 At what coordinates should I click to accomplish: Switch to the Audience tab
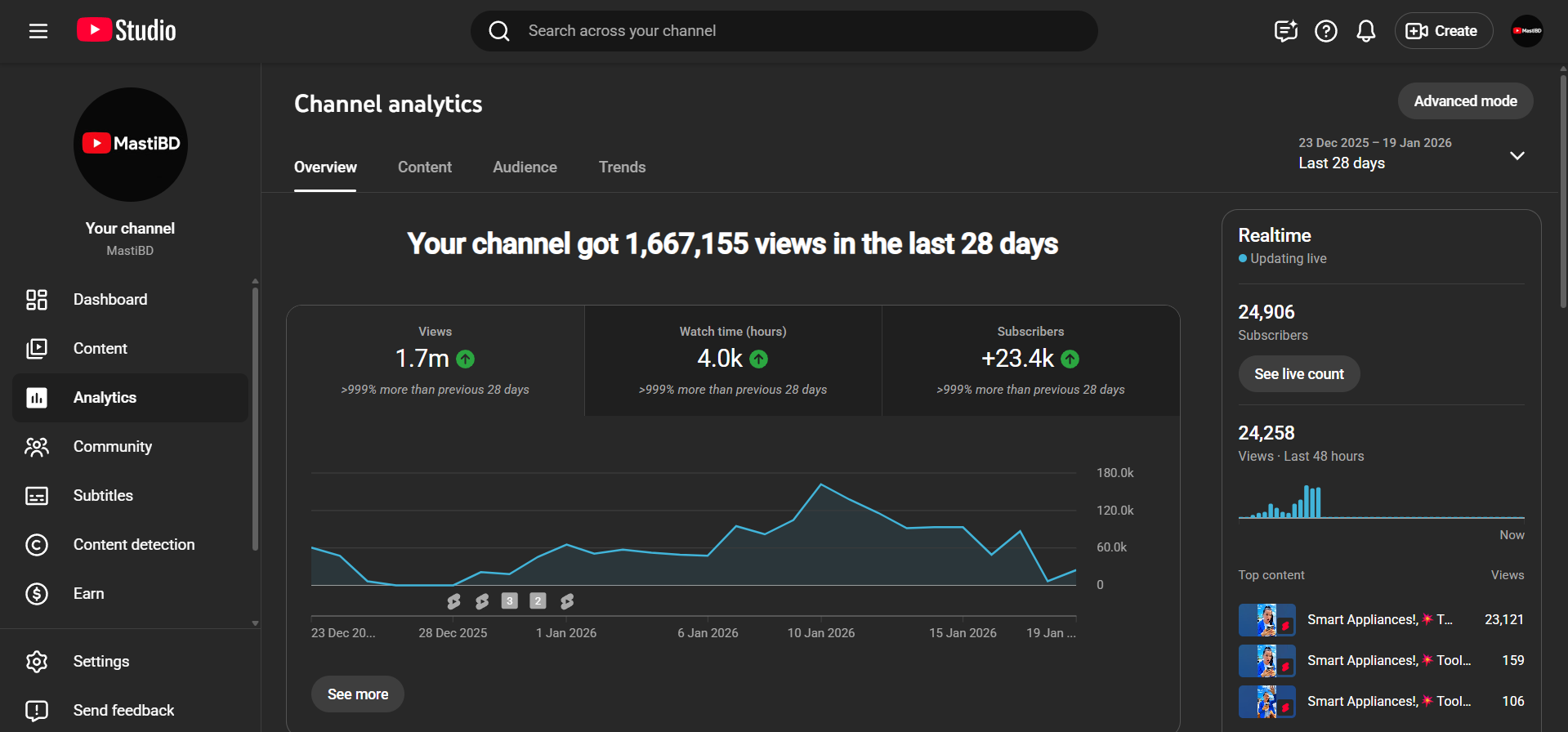525,167
